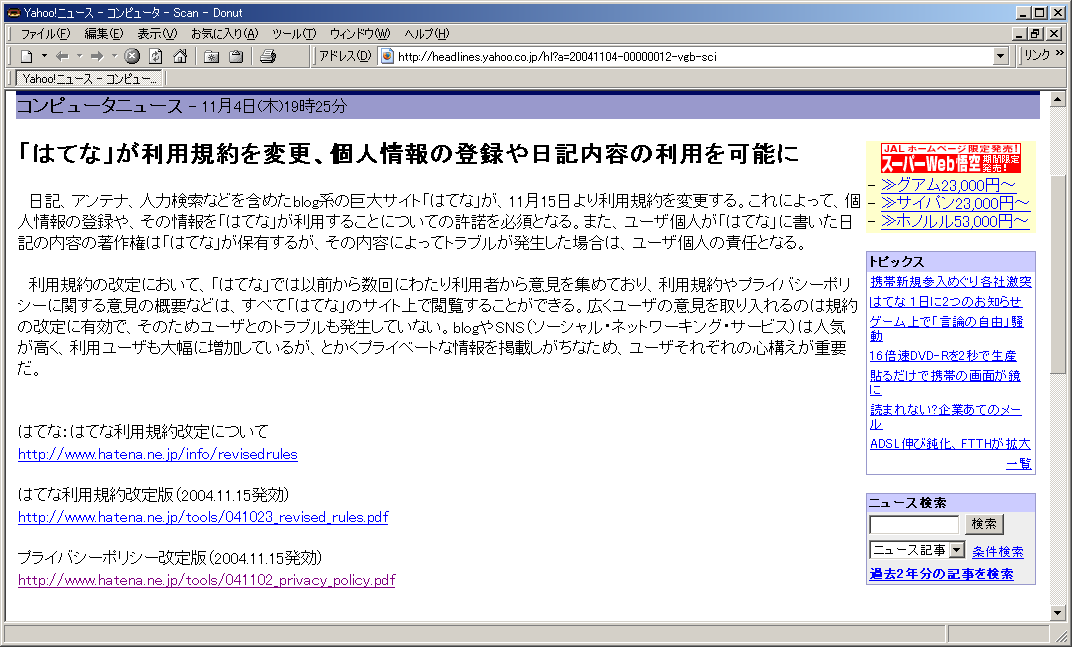Open the 041023_revised_rules.pdf link
The image size is (1072, 647).
click(x=203, y=517)
